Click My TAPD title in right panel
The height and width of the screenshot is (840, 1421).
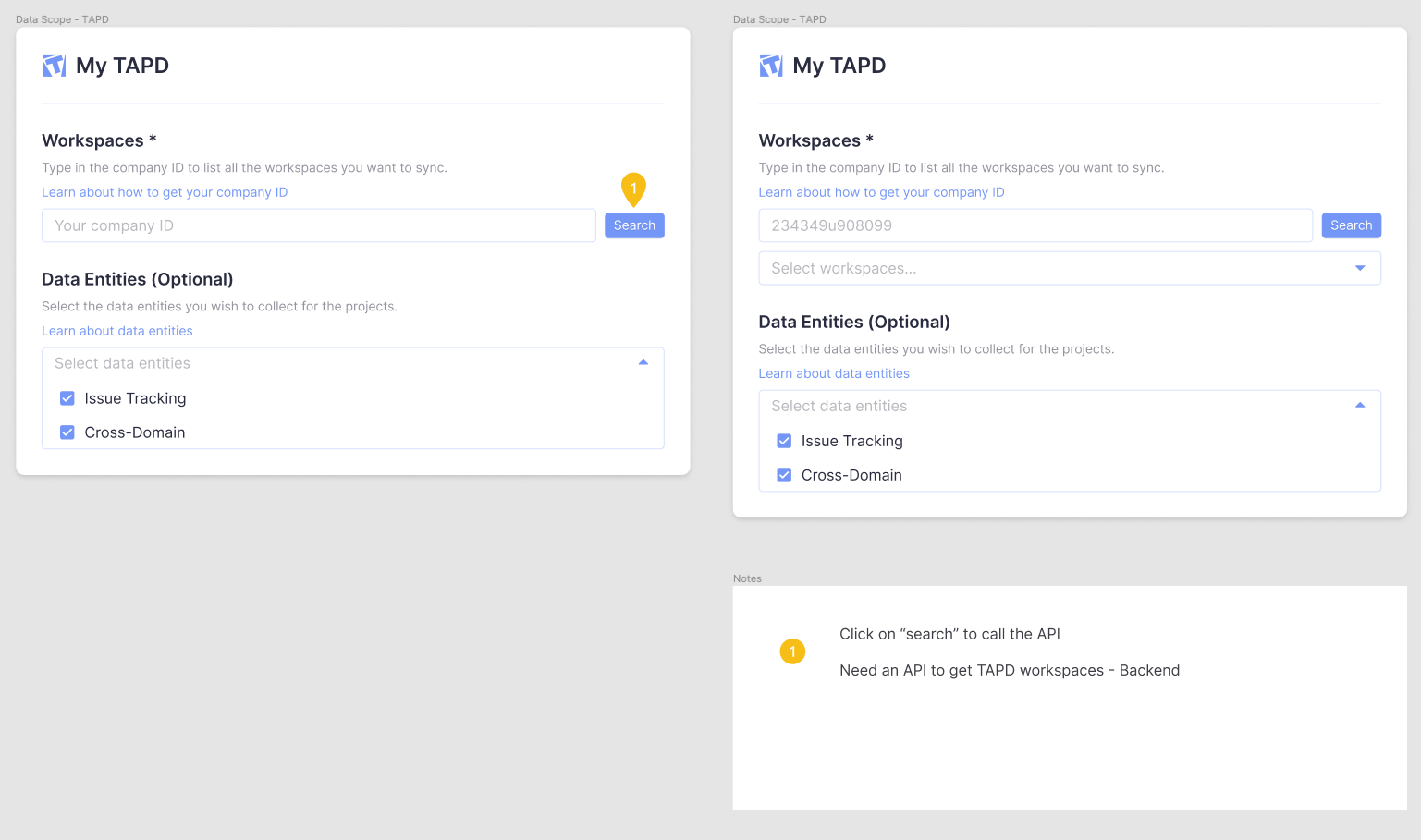(x=839, y=66)
